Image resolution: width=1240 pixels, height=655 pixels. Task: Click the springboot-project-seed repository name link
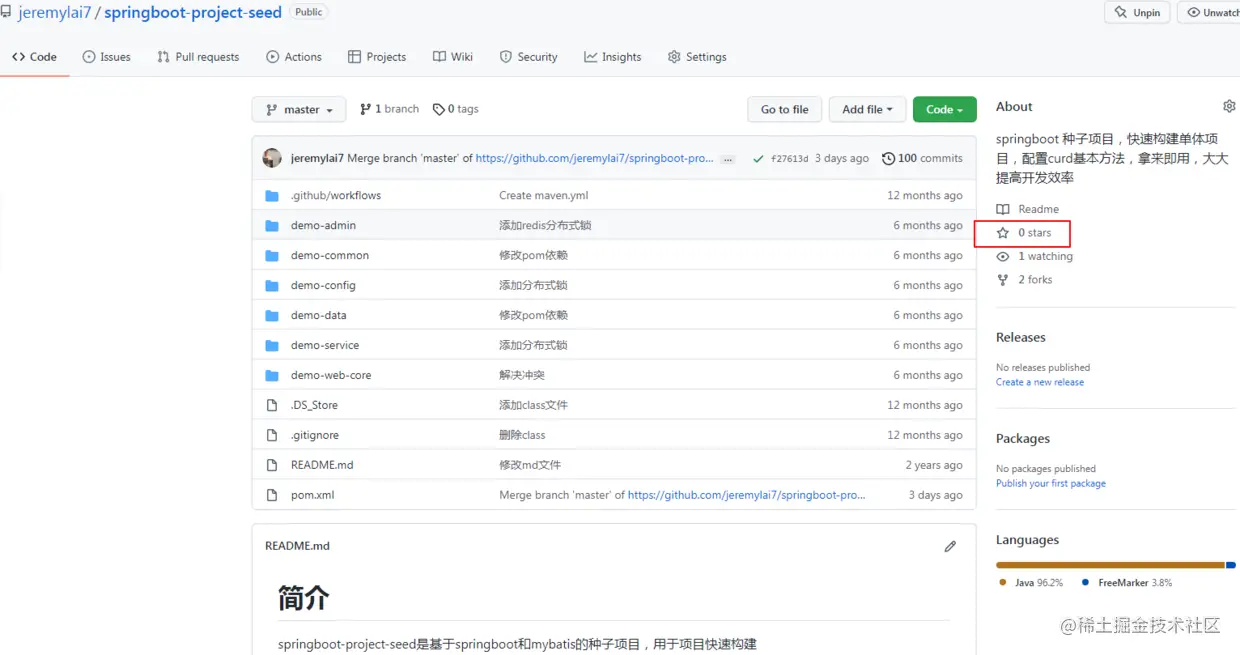193,12
